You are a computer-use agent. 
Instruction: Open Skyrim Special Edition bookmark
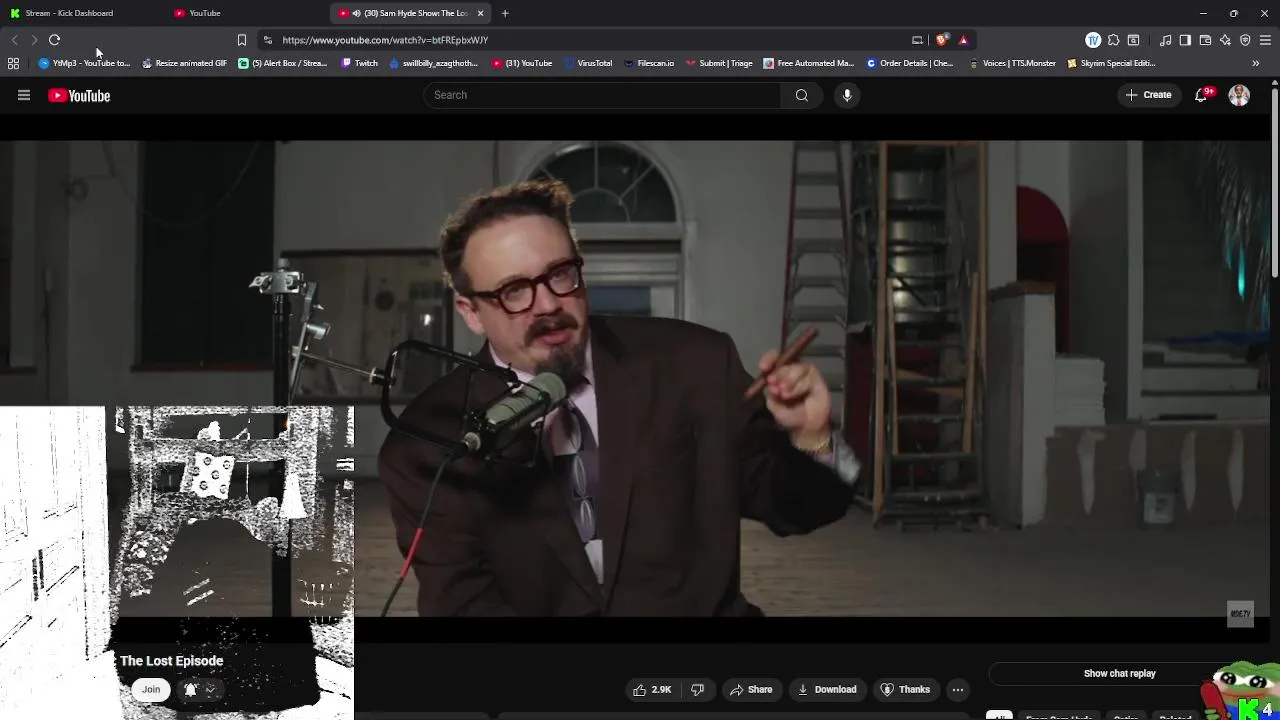tap(1112, 63)
